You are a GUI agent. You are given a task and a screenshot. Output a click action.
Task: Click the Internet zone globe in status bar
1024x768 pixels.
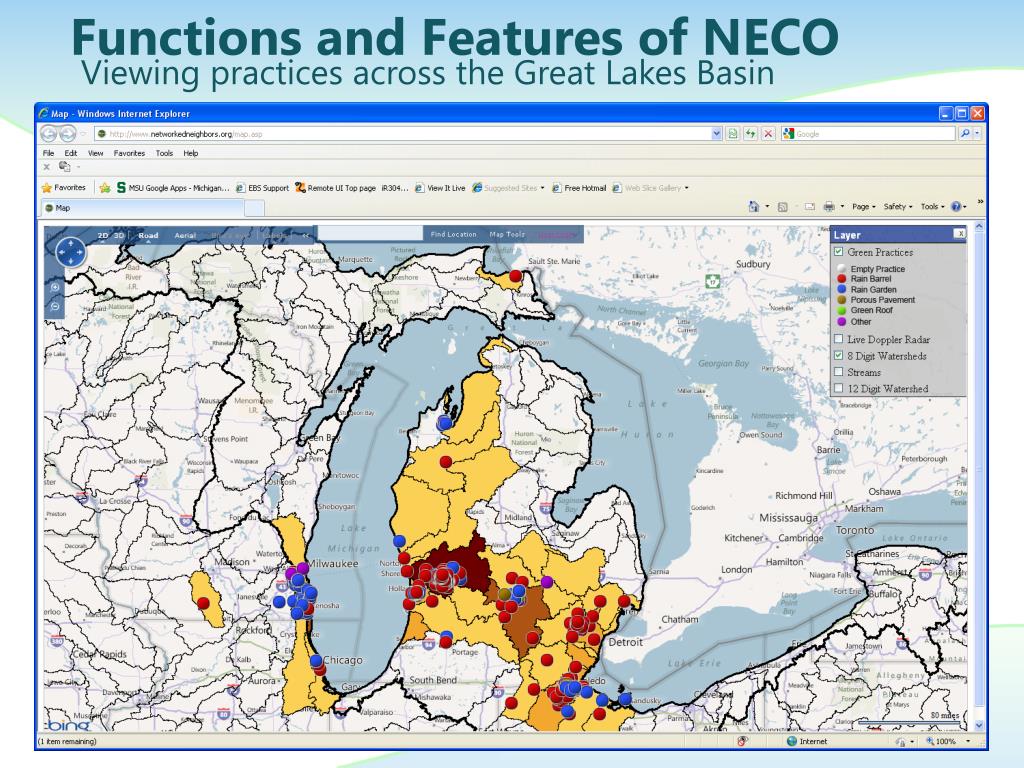pyautogui.click(x=792, y=741)
